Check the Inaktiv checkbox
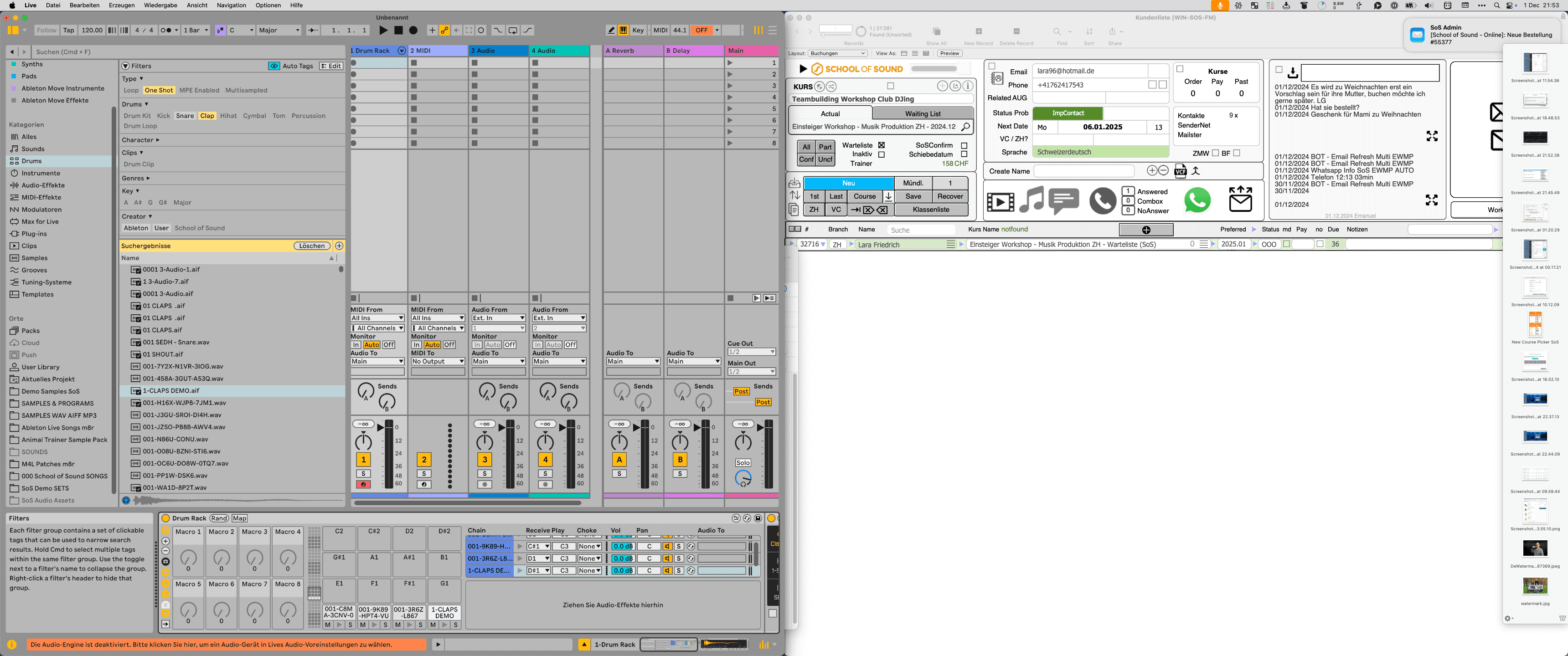The height and width of the screenshot is (656, 1568). [x=882, y=154]
